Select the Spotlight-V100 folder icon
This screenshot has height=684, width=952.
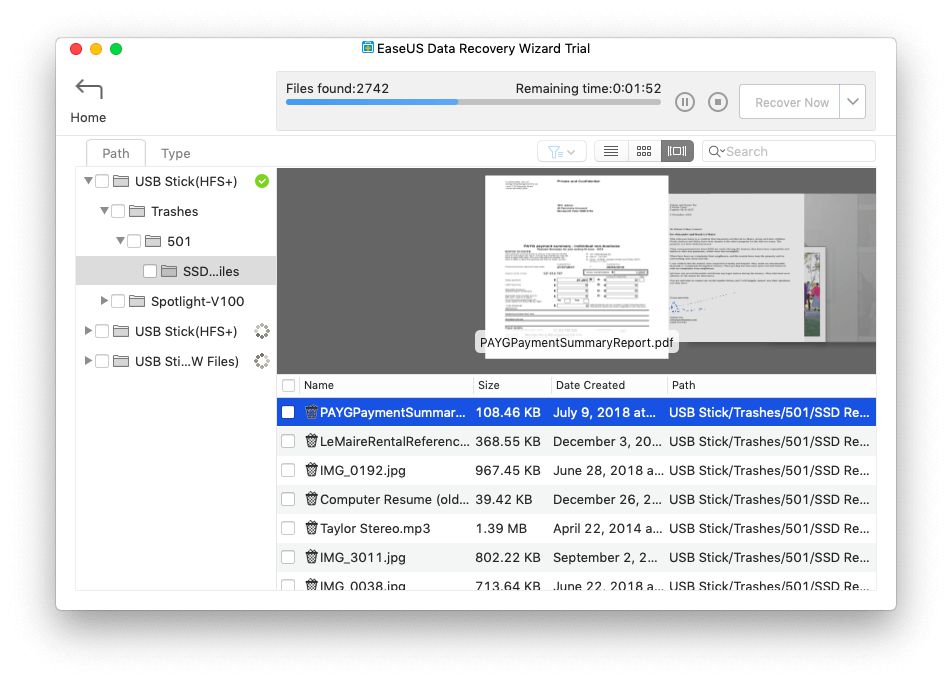137,301
